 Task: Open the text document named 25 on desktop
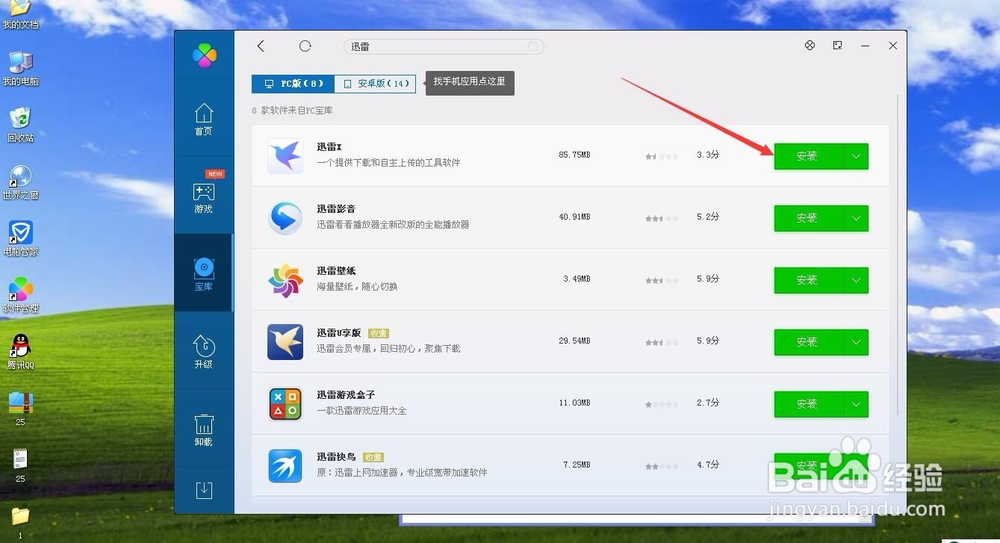tap(20, 465)
